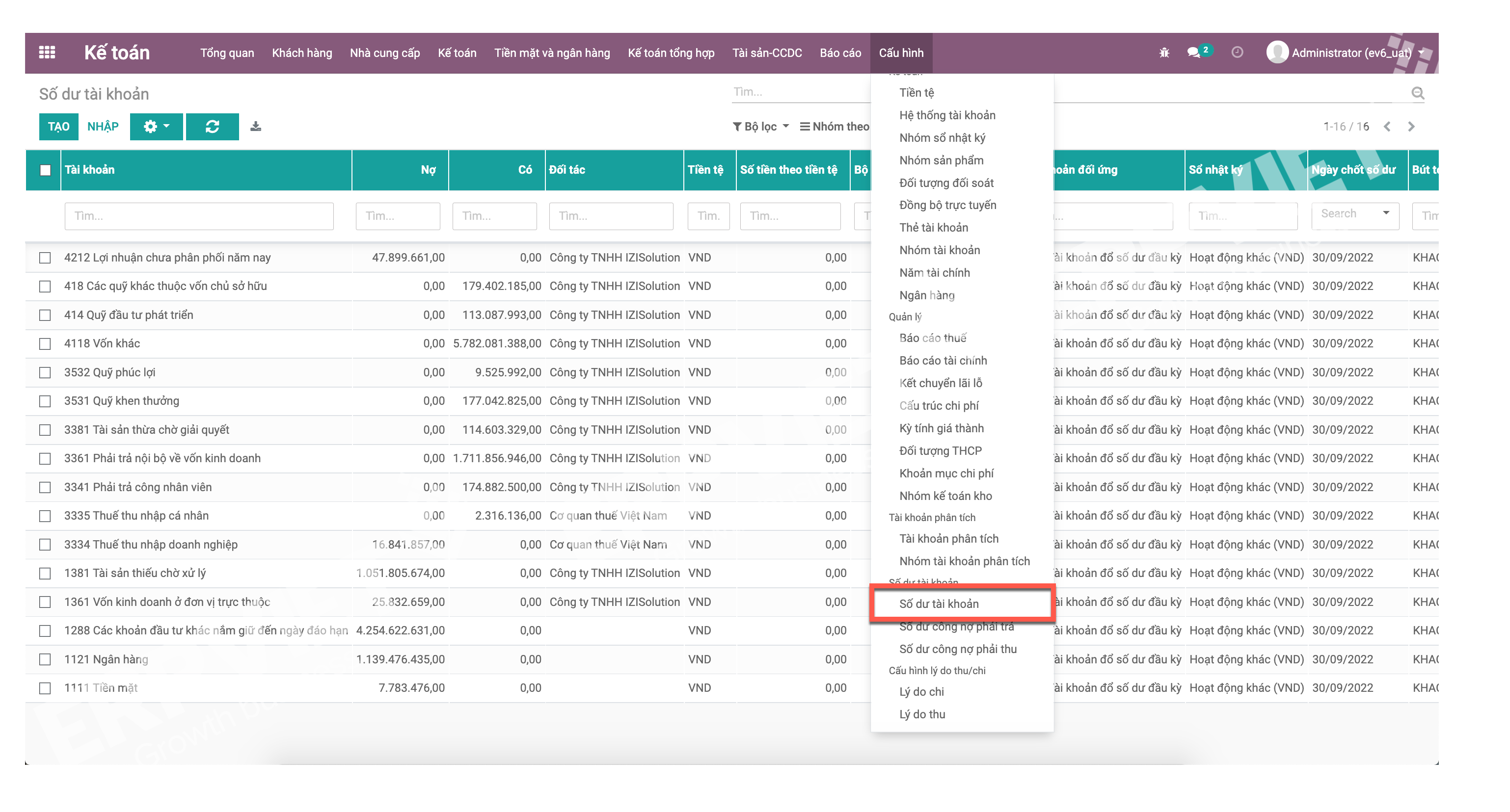1510x812 pixels.
Task: Choose Lý do thu menu entry
Action: (922, 715)
